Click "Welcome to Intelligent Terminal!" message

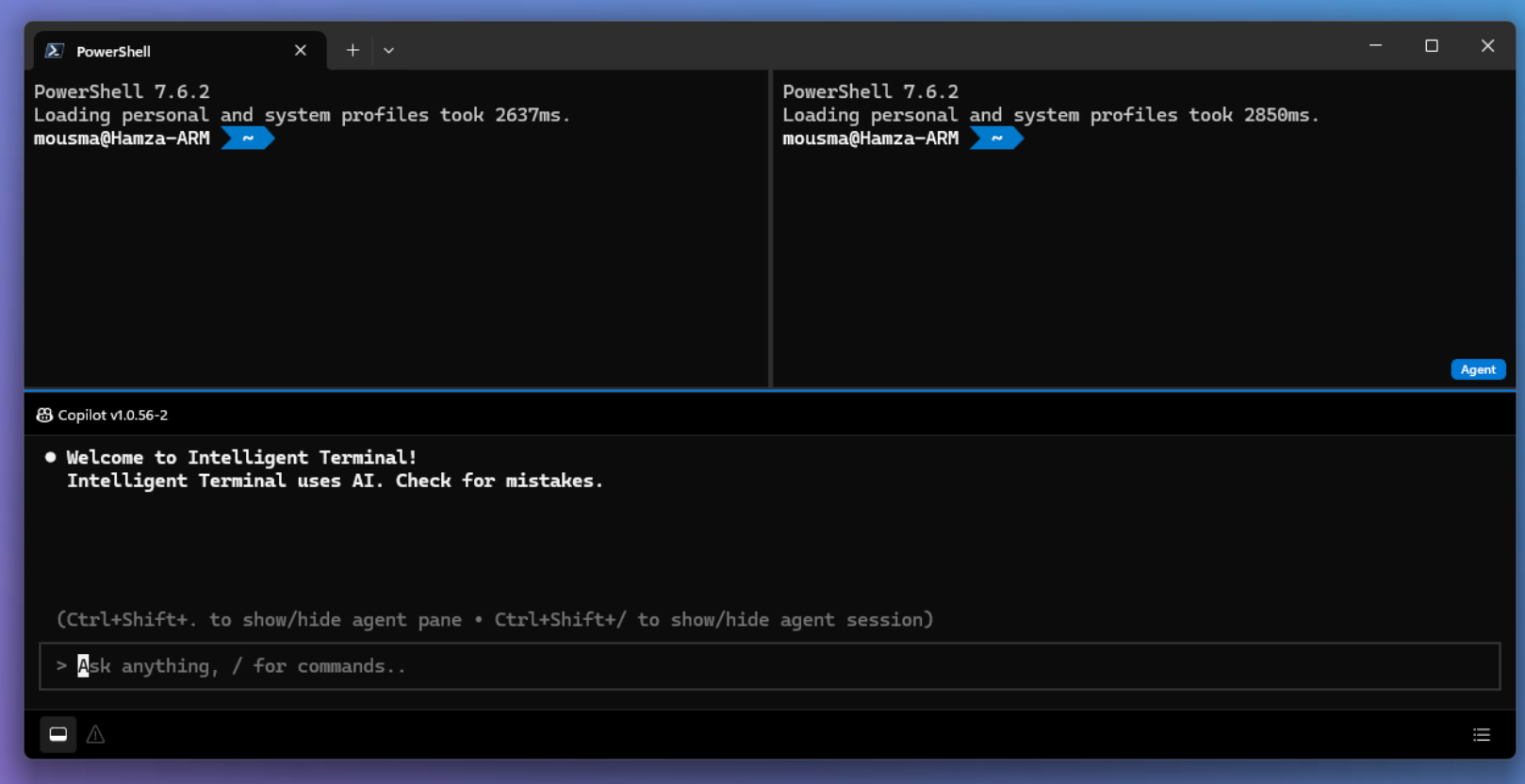point(241,457)
